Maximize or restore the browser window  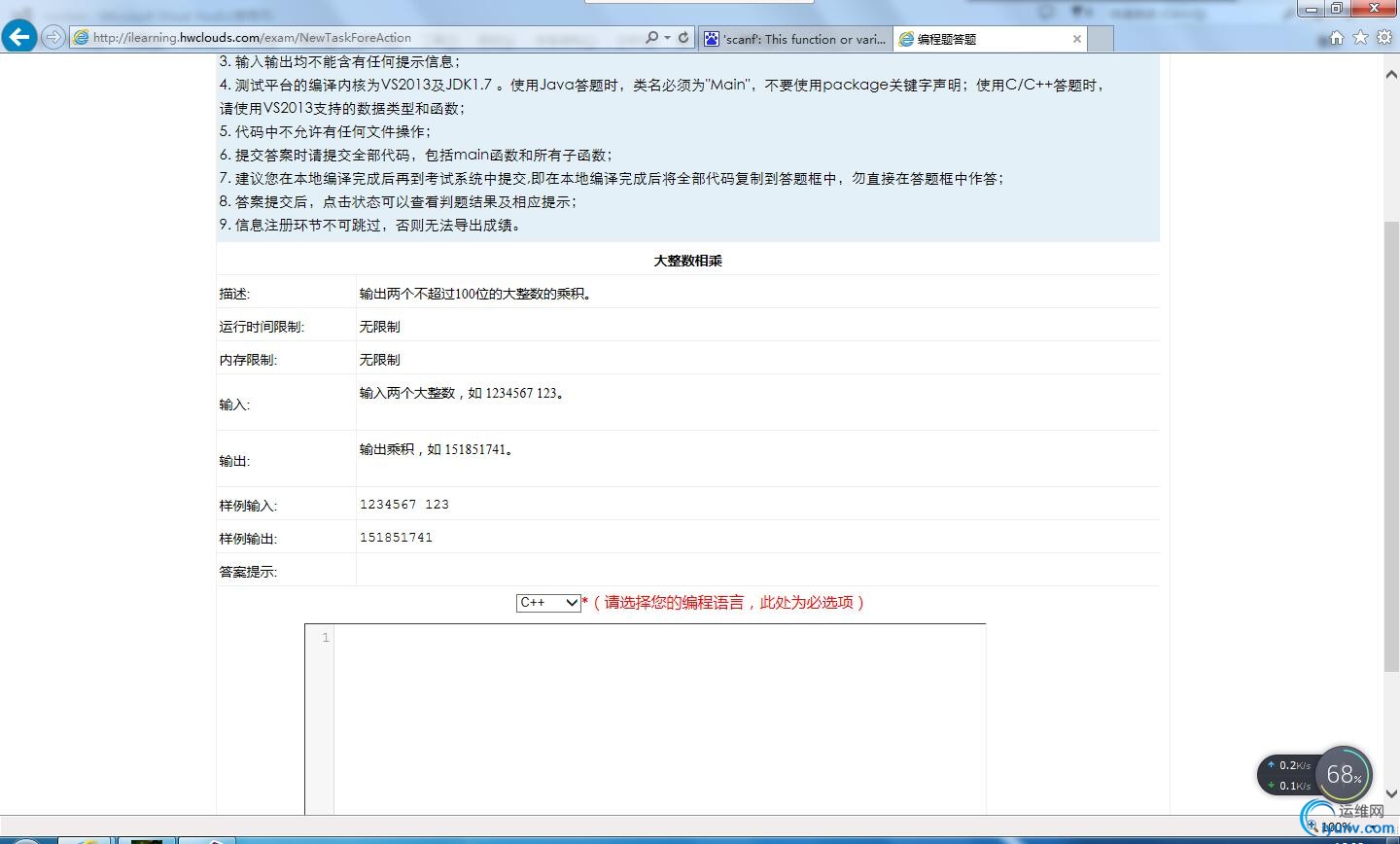(1337, 9)
